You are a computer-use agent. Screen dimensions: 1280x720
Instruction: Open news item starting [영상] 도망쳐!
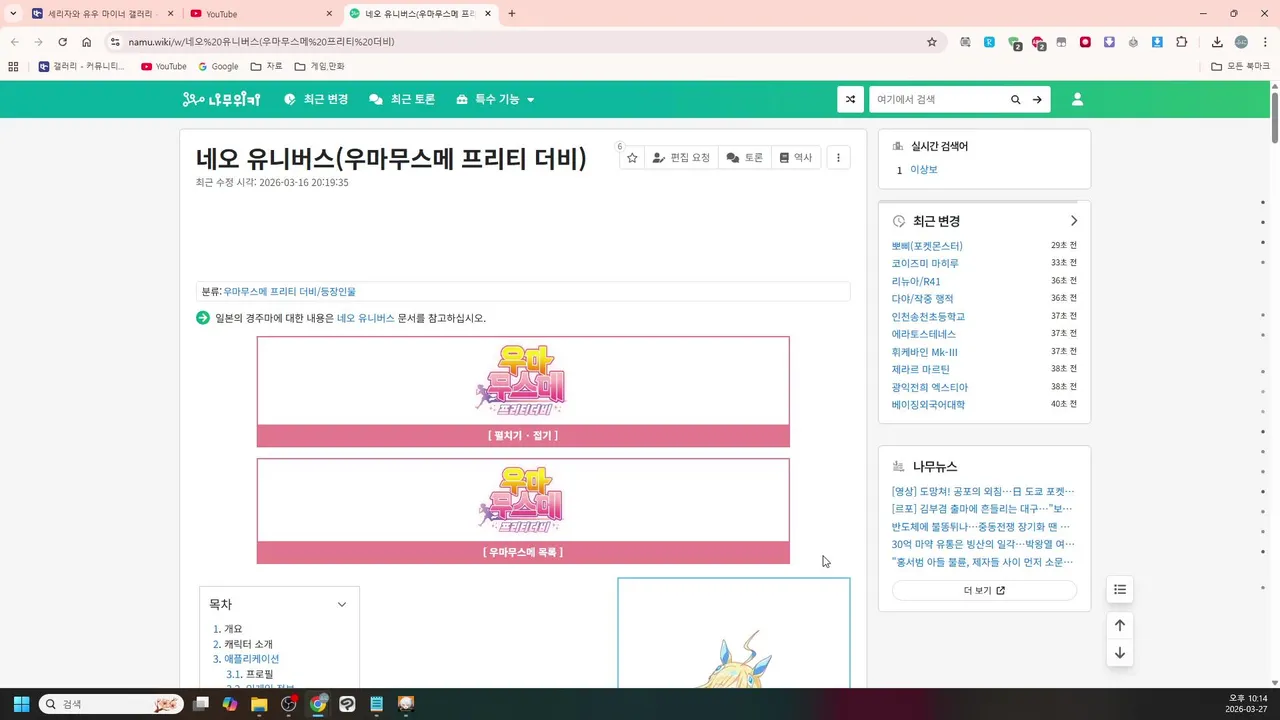(983, 491)
